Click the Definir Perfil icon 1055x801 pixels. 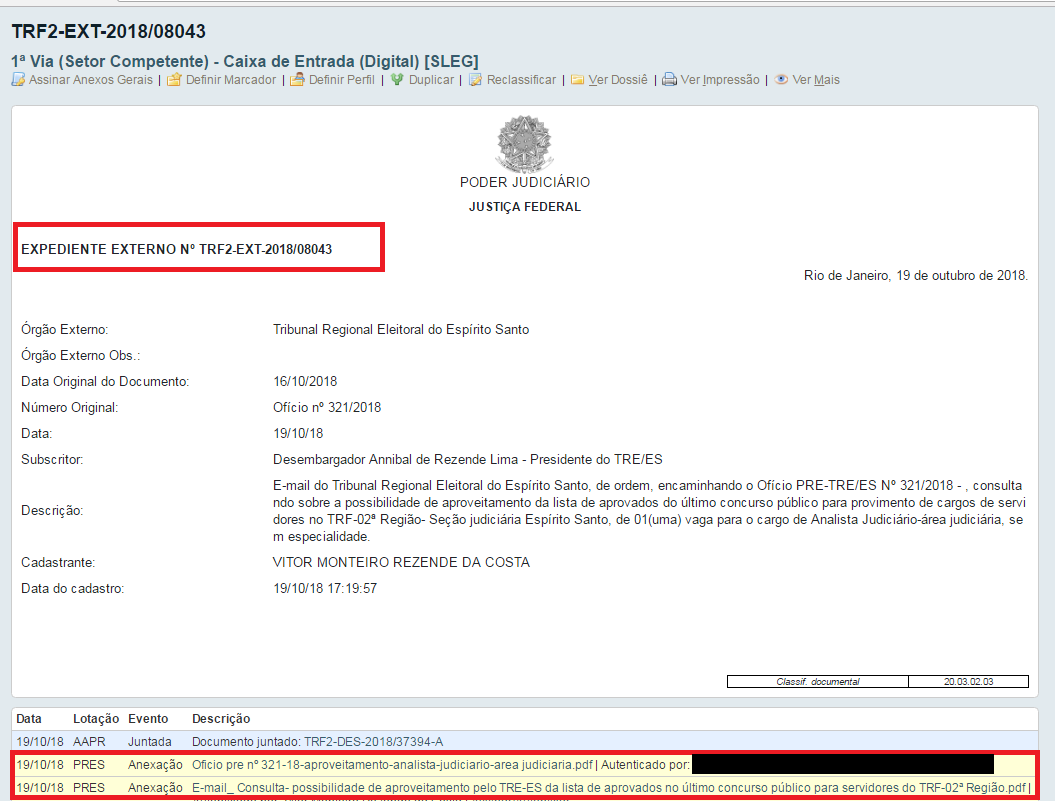(297, 80)
